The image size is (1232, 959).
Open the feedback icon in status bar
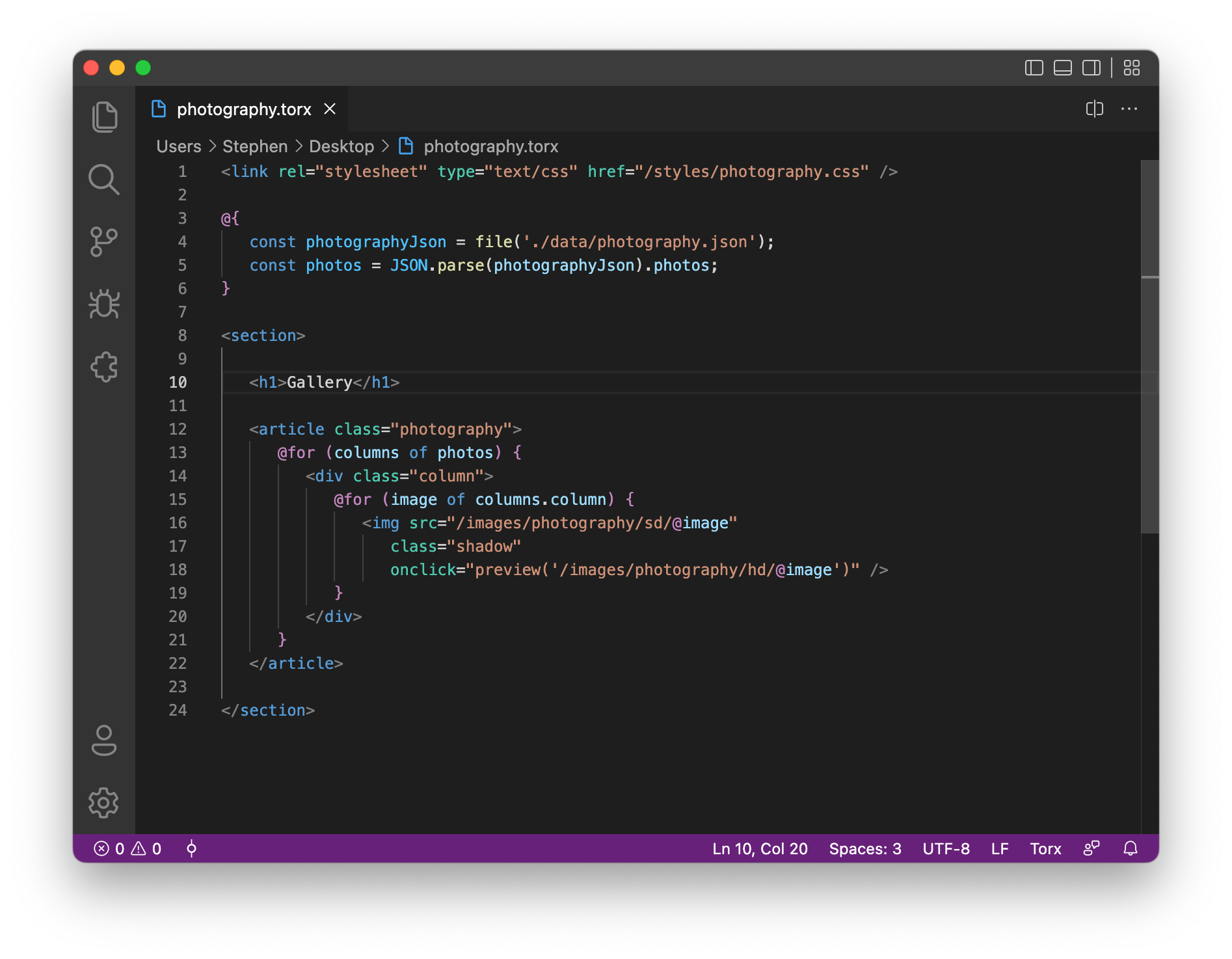click(1091, 848)
